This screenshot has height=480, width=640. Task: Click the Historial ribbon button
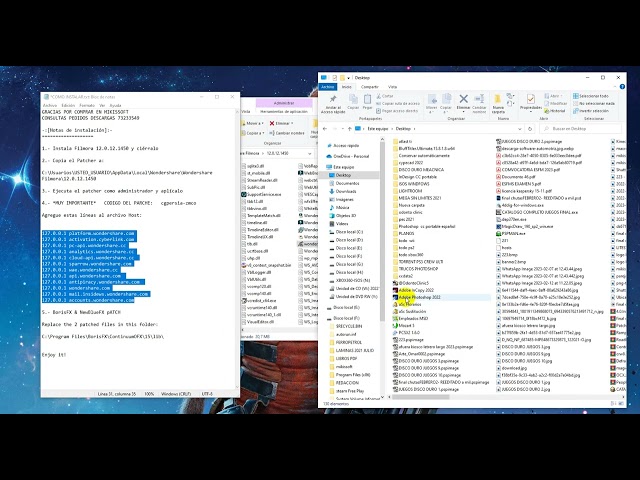point(555,111)
